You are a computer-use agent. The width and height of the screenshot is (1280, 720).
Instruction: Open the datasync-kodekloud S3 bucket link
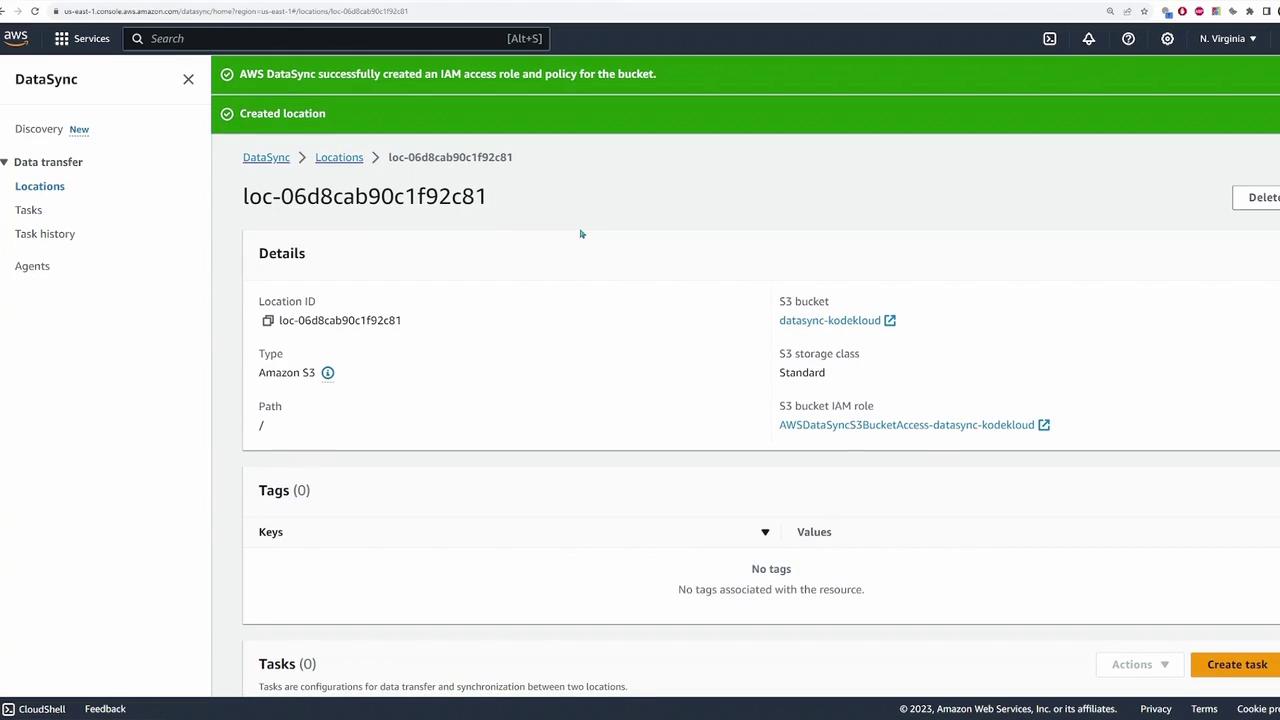tap(830, 321)
